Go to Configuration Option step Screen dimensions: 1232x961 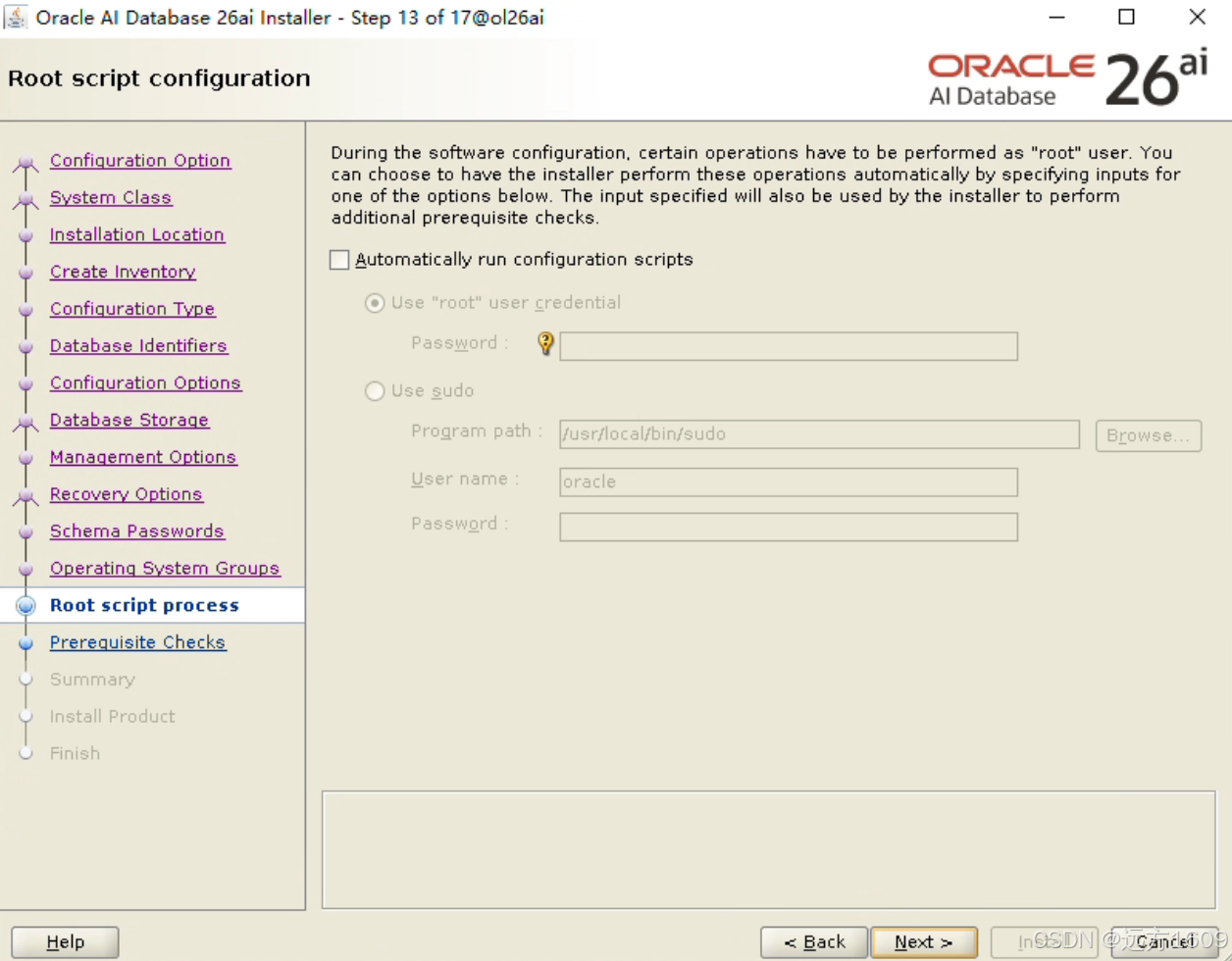pyautogui.click(x=140, y=161)
